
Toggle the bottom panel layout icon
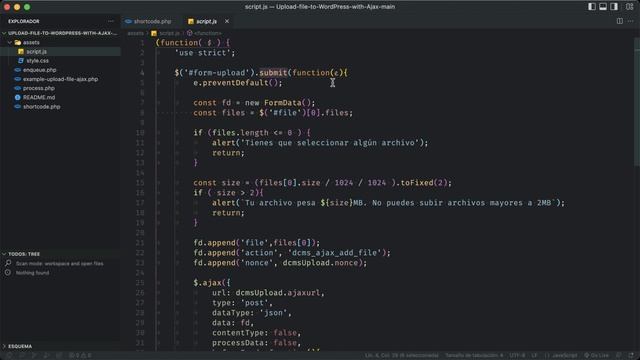(603, 7)
